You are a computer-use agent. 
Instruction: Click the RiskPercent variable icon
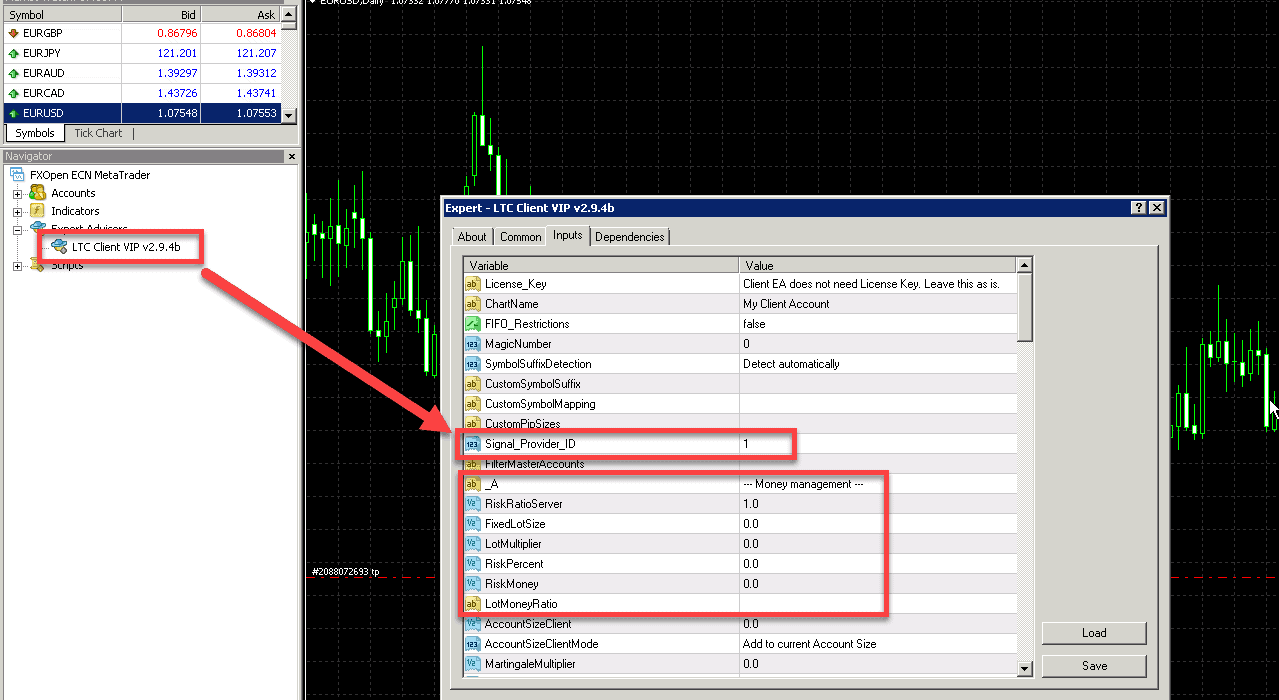(x=473, y=564)
